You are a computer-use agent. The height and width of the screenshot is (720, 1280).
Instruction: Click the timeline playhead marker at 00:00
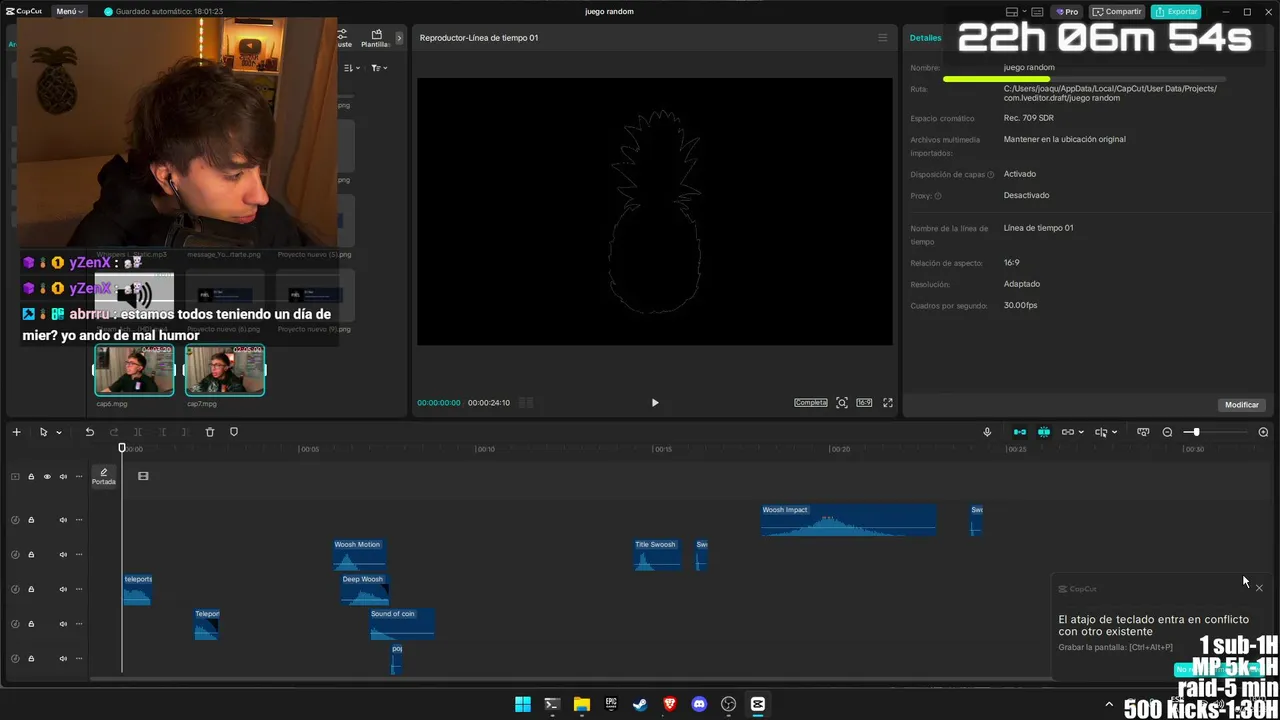click(122, 448)
